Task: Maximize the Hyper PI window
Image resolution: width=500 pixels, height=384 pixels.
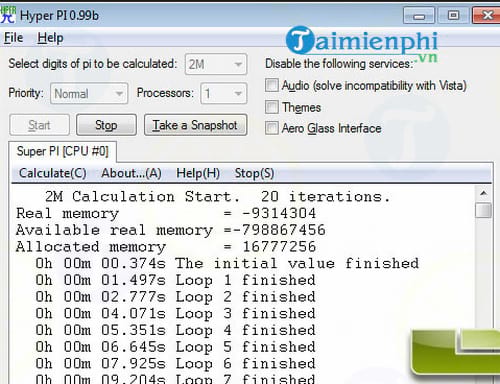Action: [x=453, y=15]
